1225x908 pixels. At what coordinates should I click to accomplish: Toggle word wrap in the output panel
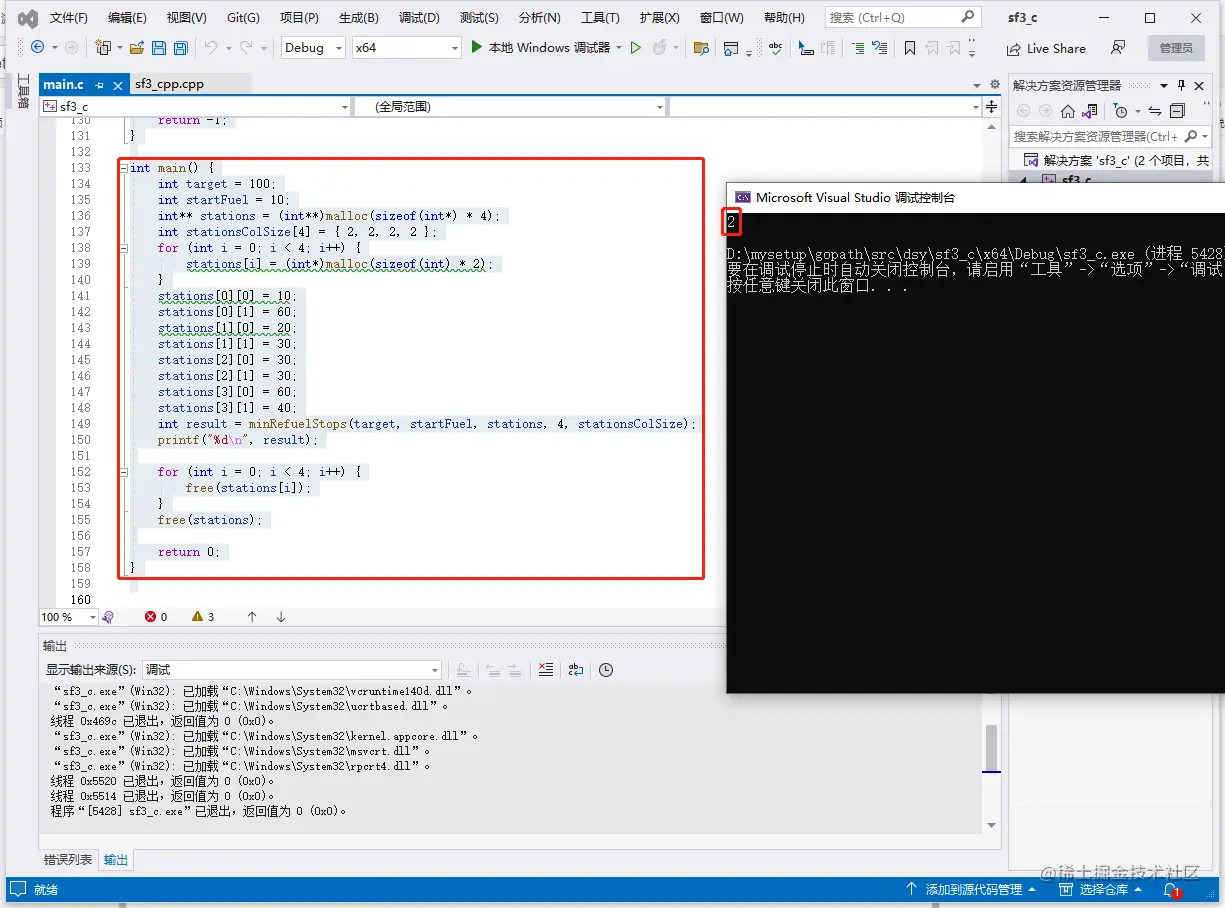576,670
